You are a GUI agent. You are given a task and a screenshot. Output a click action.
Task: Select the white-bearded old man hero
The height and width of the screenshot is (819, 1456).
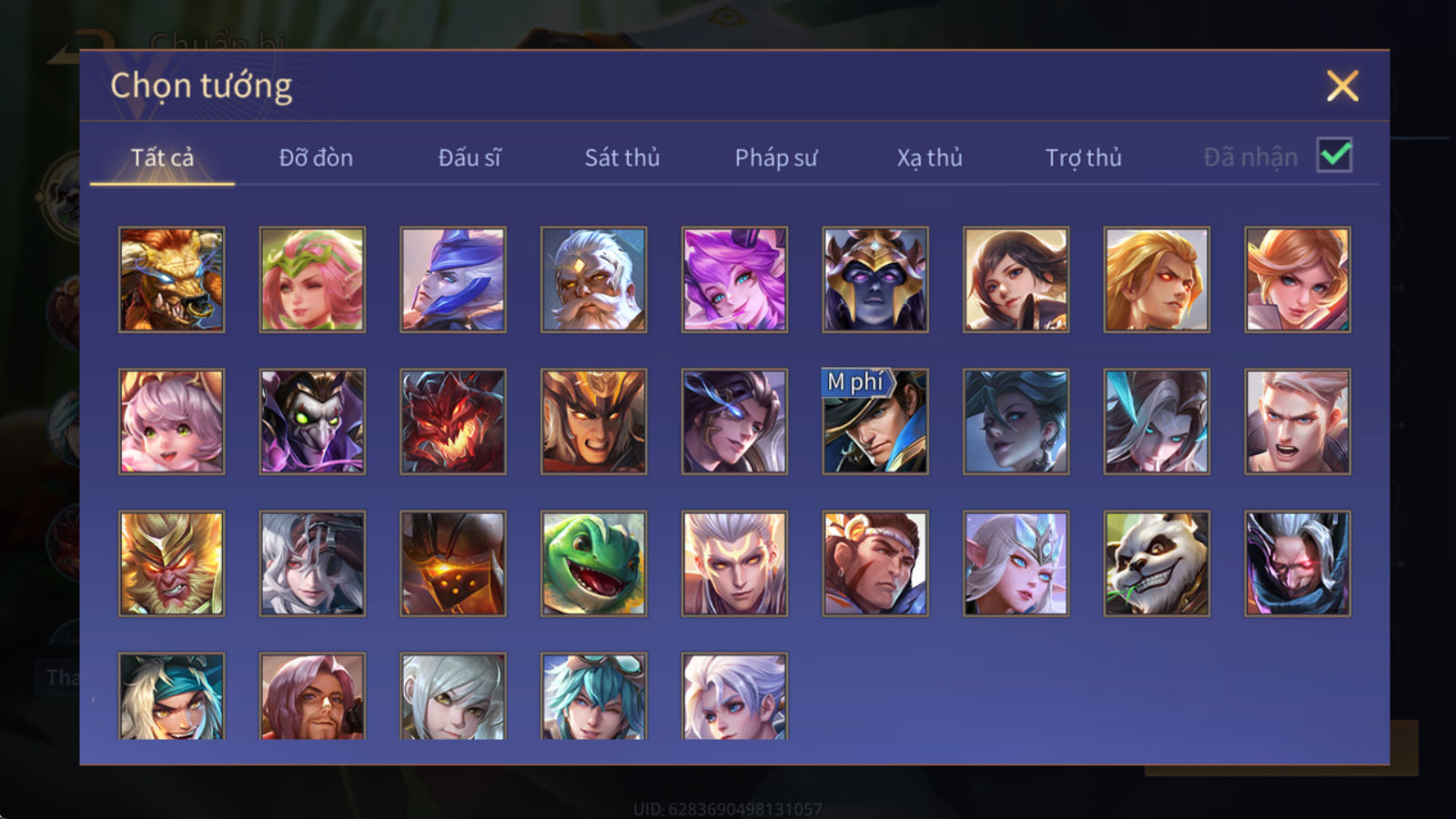coord(593,279)
